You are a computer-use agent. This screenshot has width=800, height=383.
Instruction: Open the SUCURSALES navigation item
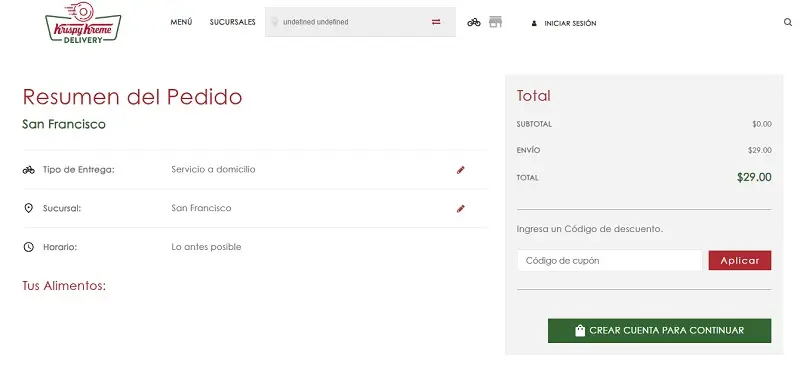pos(232,22)
